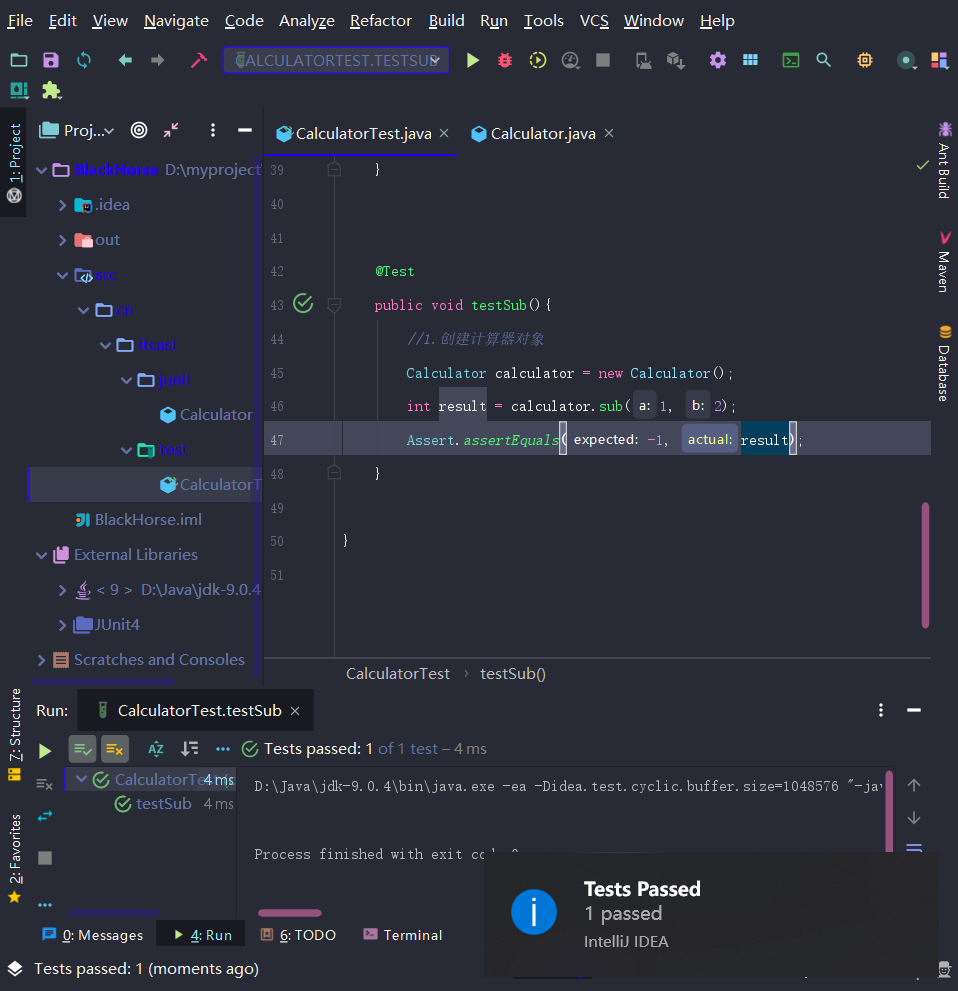Click the puzzle piece plugin icon
Screen dimensions: 958x991
coord(51,91)
